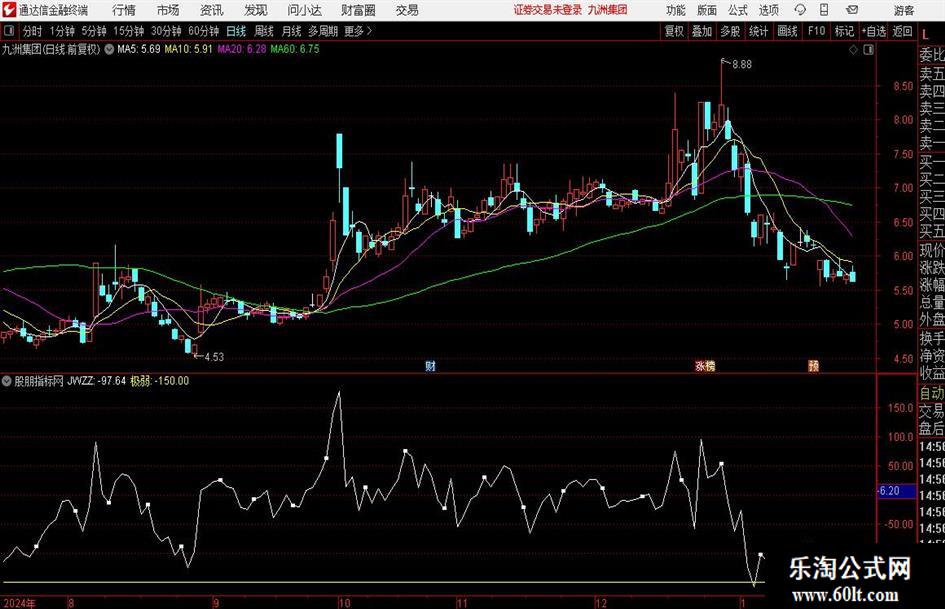Click the 标记 mark button
Viewport: 945px width, 609px height.
tap(844, 31)
